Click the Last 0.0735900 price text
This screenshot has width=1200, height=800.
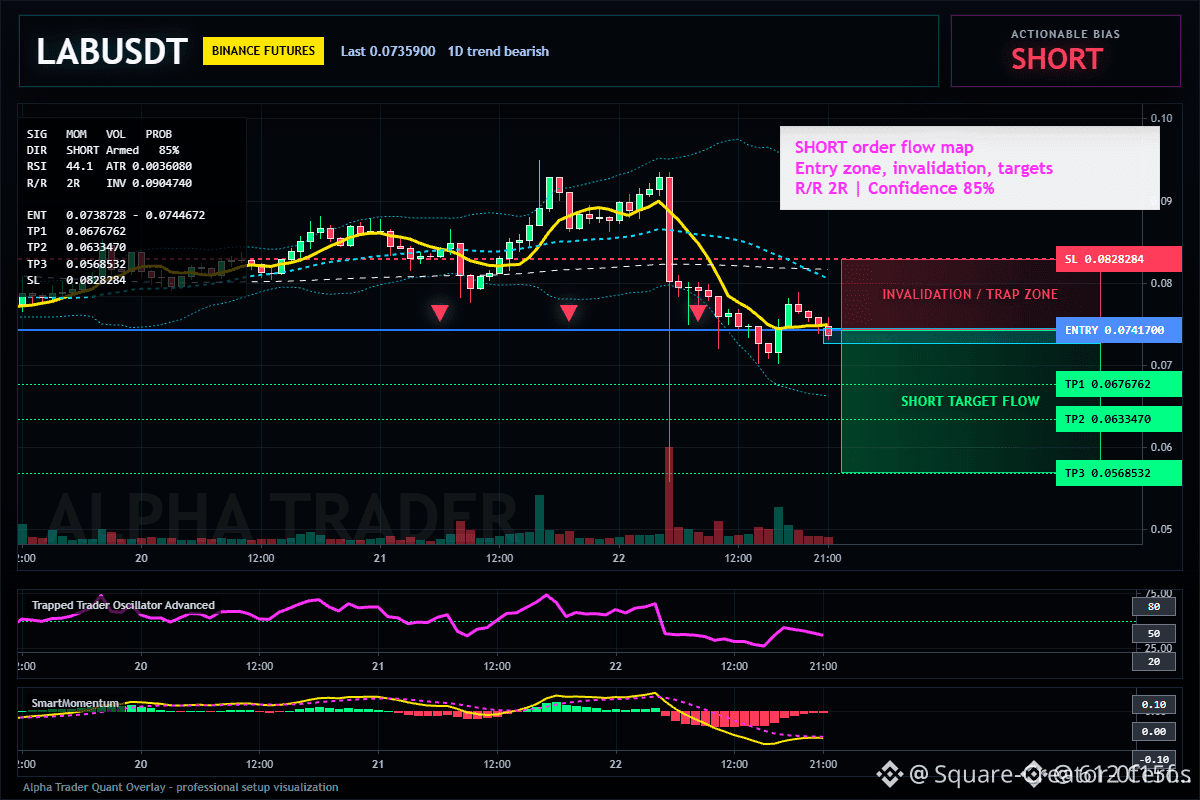(388, 51)
